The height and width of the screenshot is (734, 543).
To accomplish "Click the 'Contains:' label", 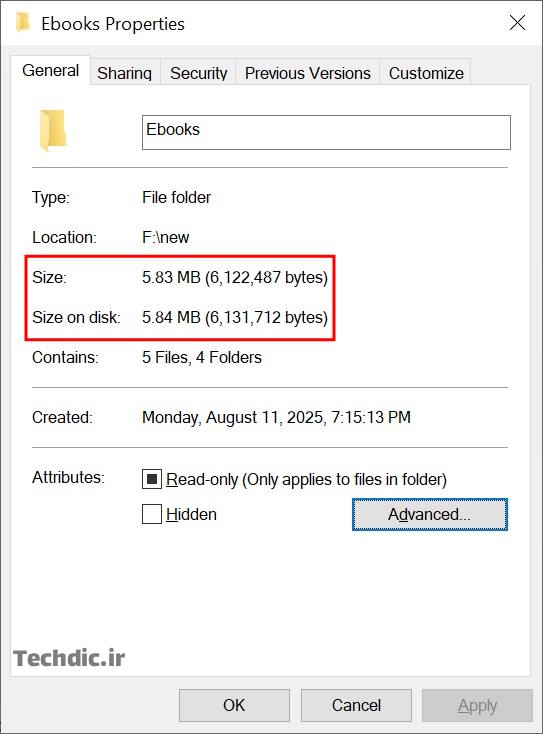I will pyautogui.click(x=65, y=358).
